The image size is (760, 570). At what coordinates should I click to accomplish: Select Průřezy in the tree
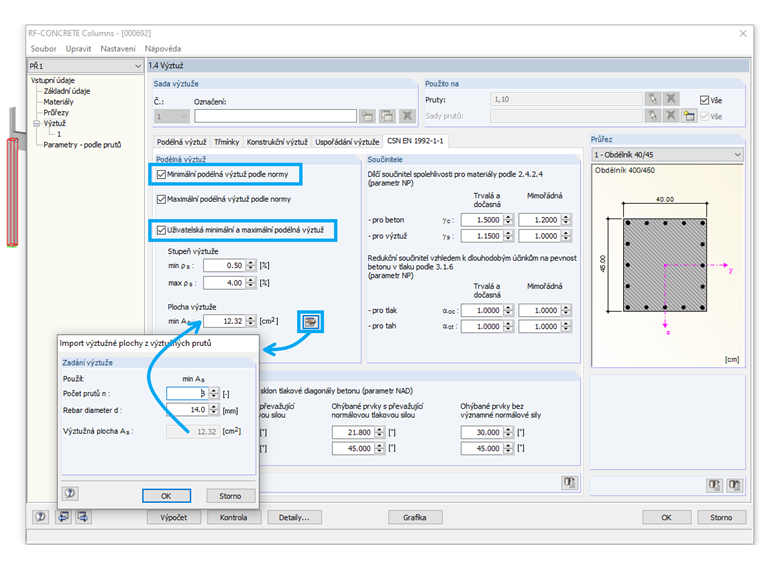coord(56,112)
